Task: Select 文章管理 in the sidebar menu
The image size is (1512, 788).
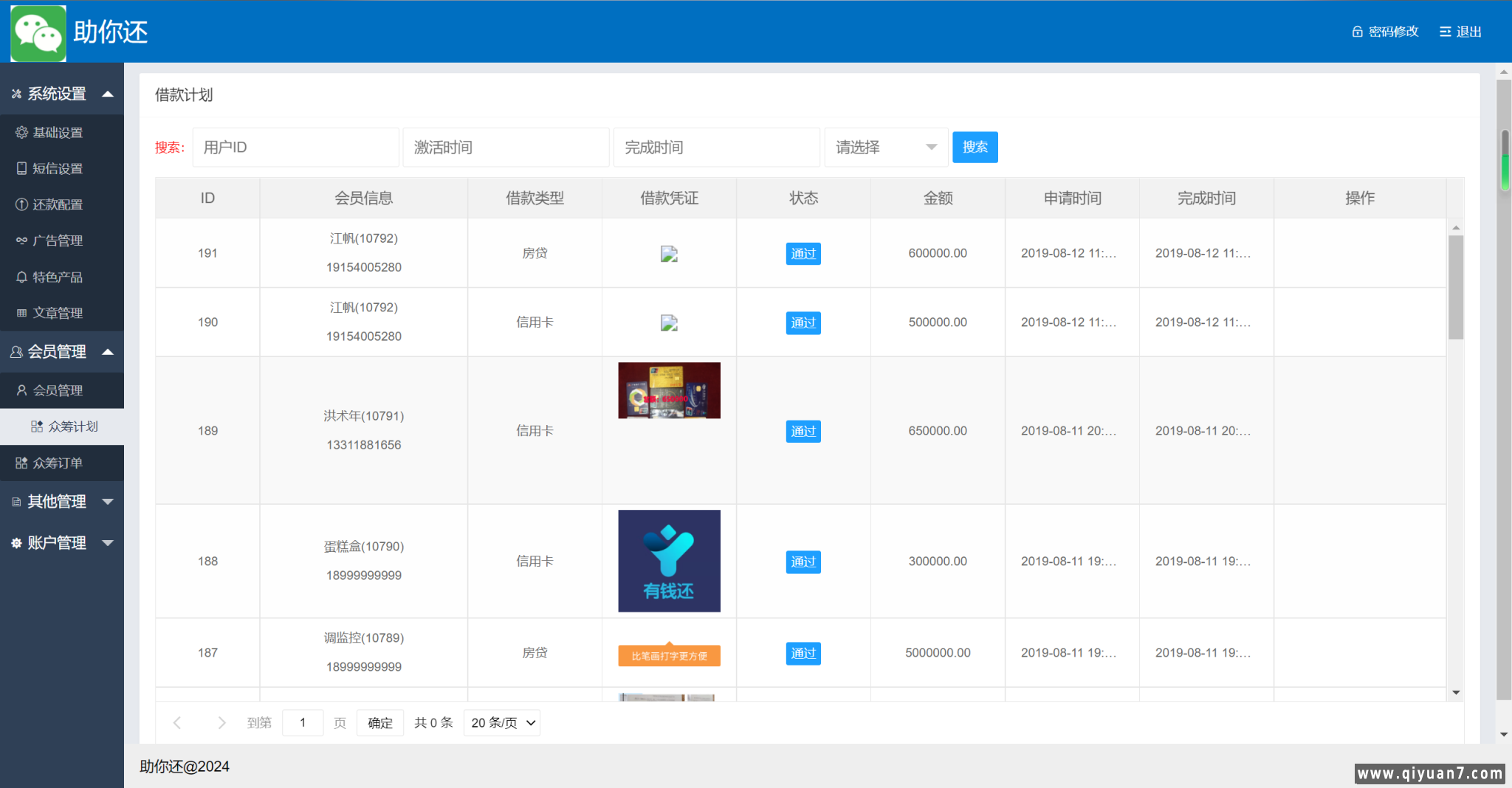Action: pos(57,314)
